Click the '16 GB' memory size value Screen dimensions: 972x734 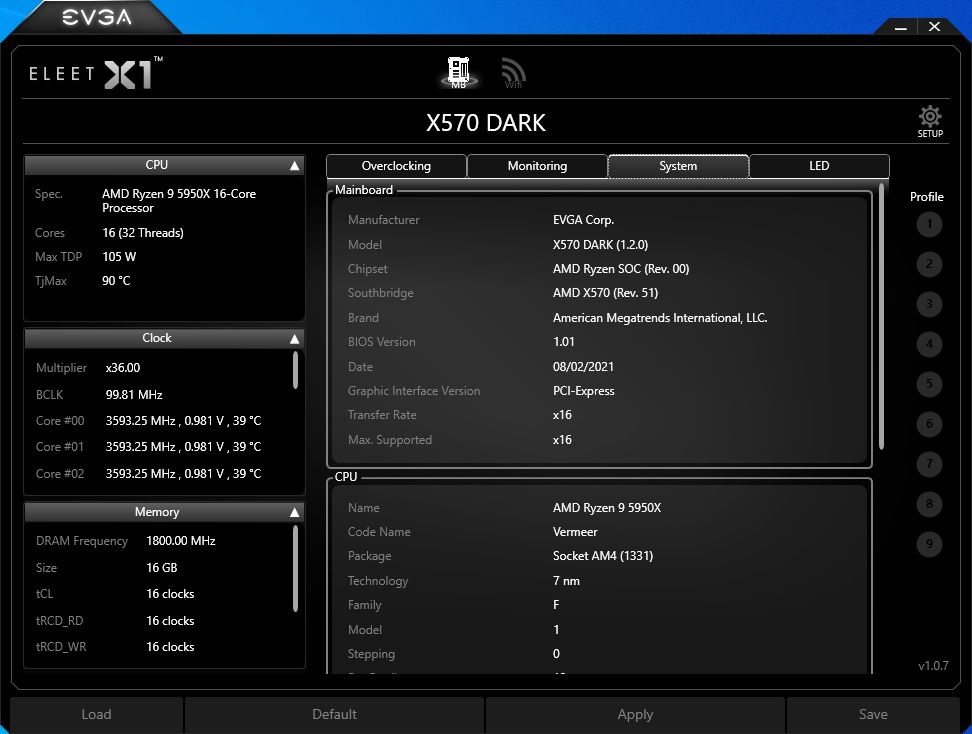(x=162, y=568)
